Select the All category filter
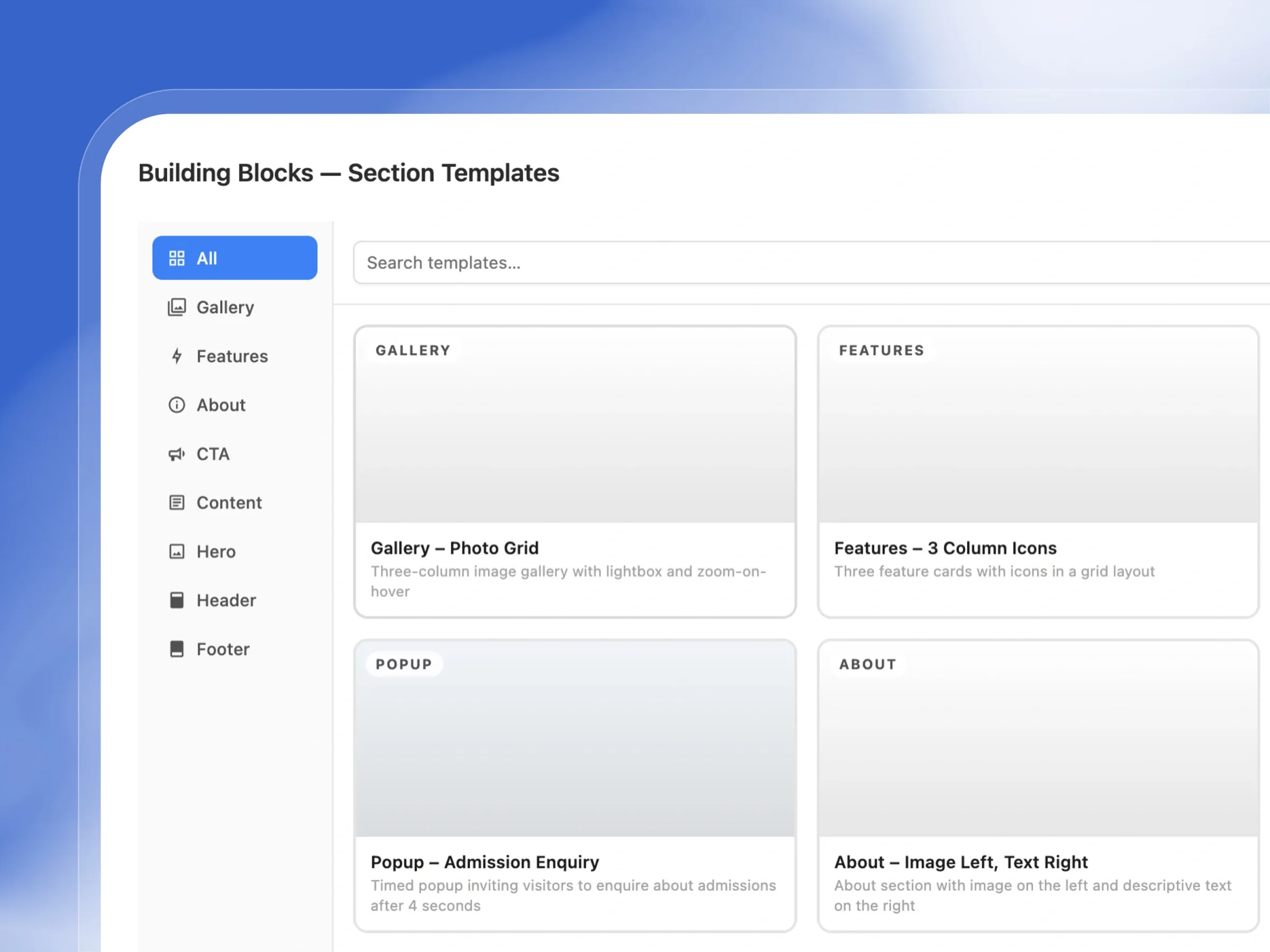Image resolution: width=1270 pixels, height=952 pixels. [235, 258]
